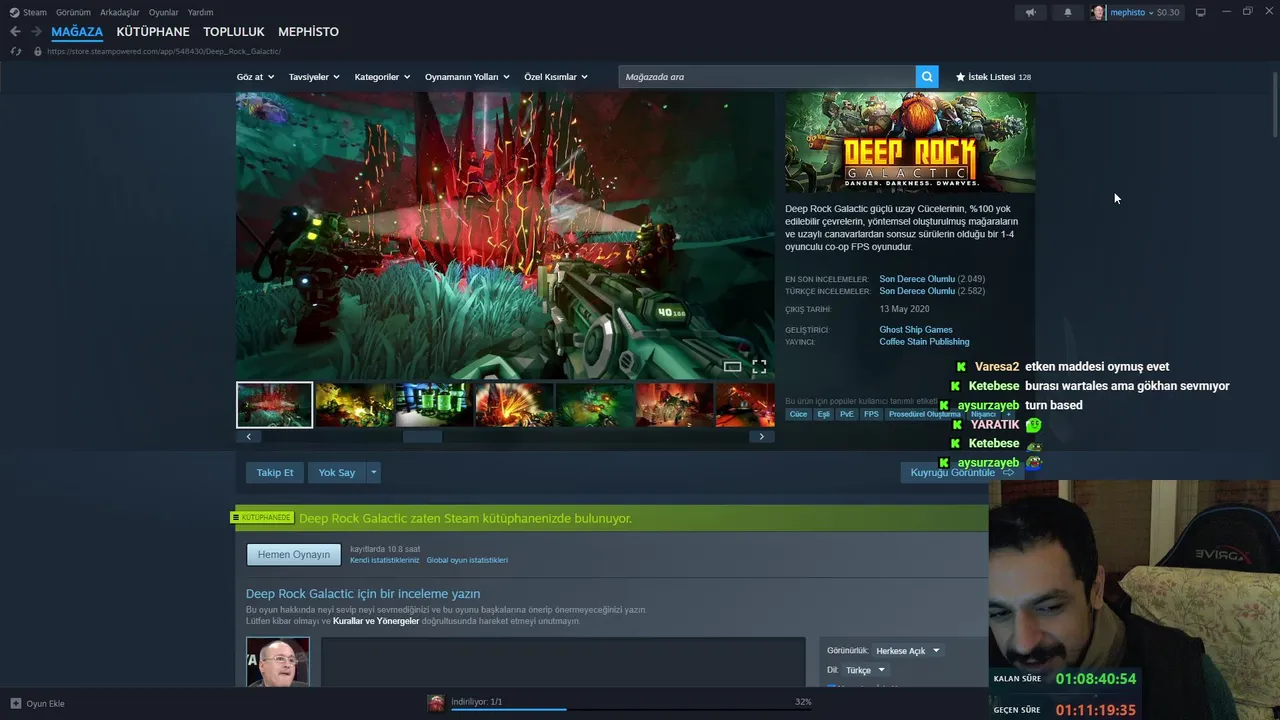The image size is (1280, 720).
Task: Click the FPS tag
Action: pos(871,414)
